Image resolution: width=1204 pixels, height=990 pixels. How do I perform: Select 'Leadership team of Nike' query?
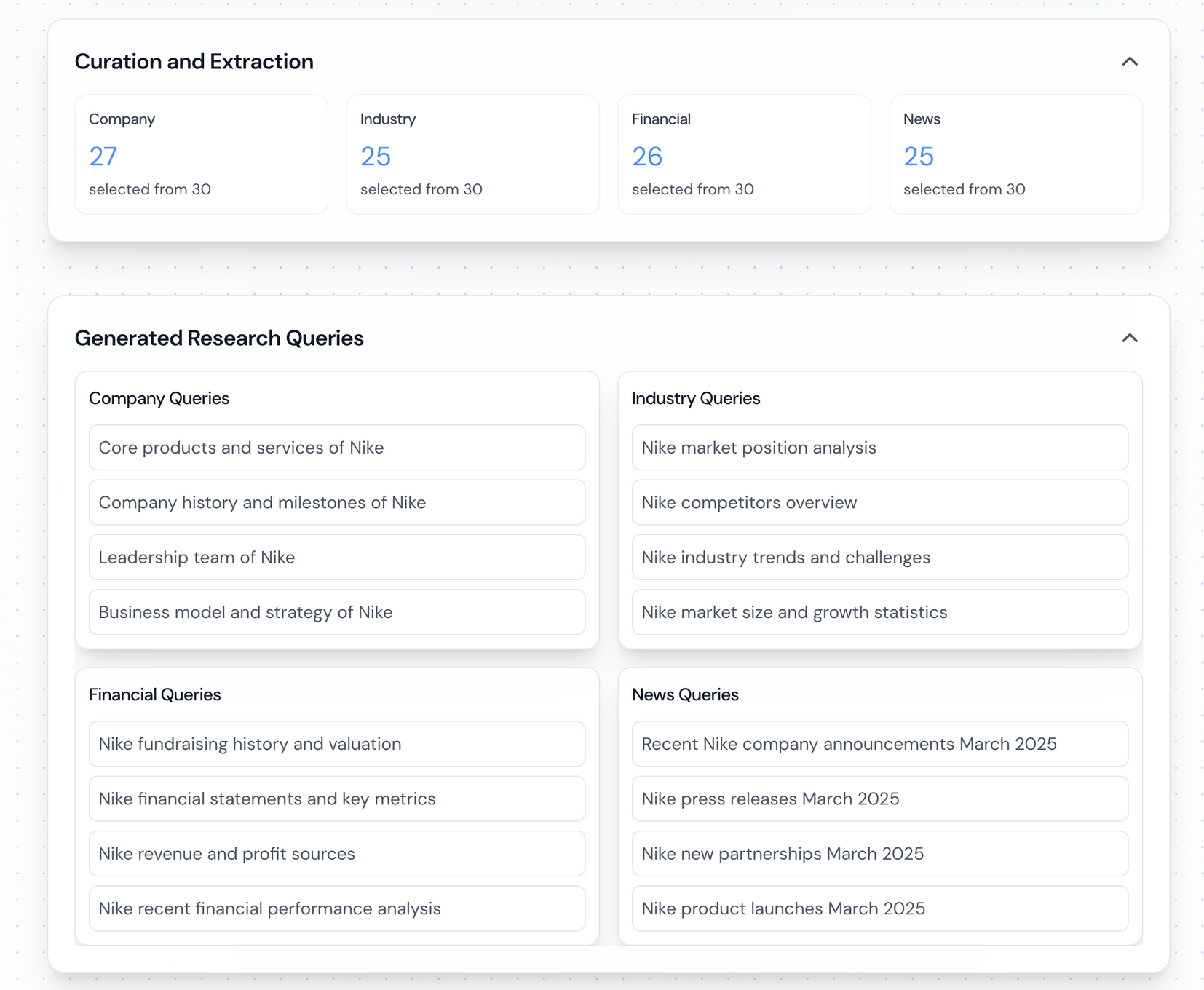pyautogui.click(x=337, y=558)
